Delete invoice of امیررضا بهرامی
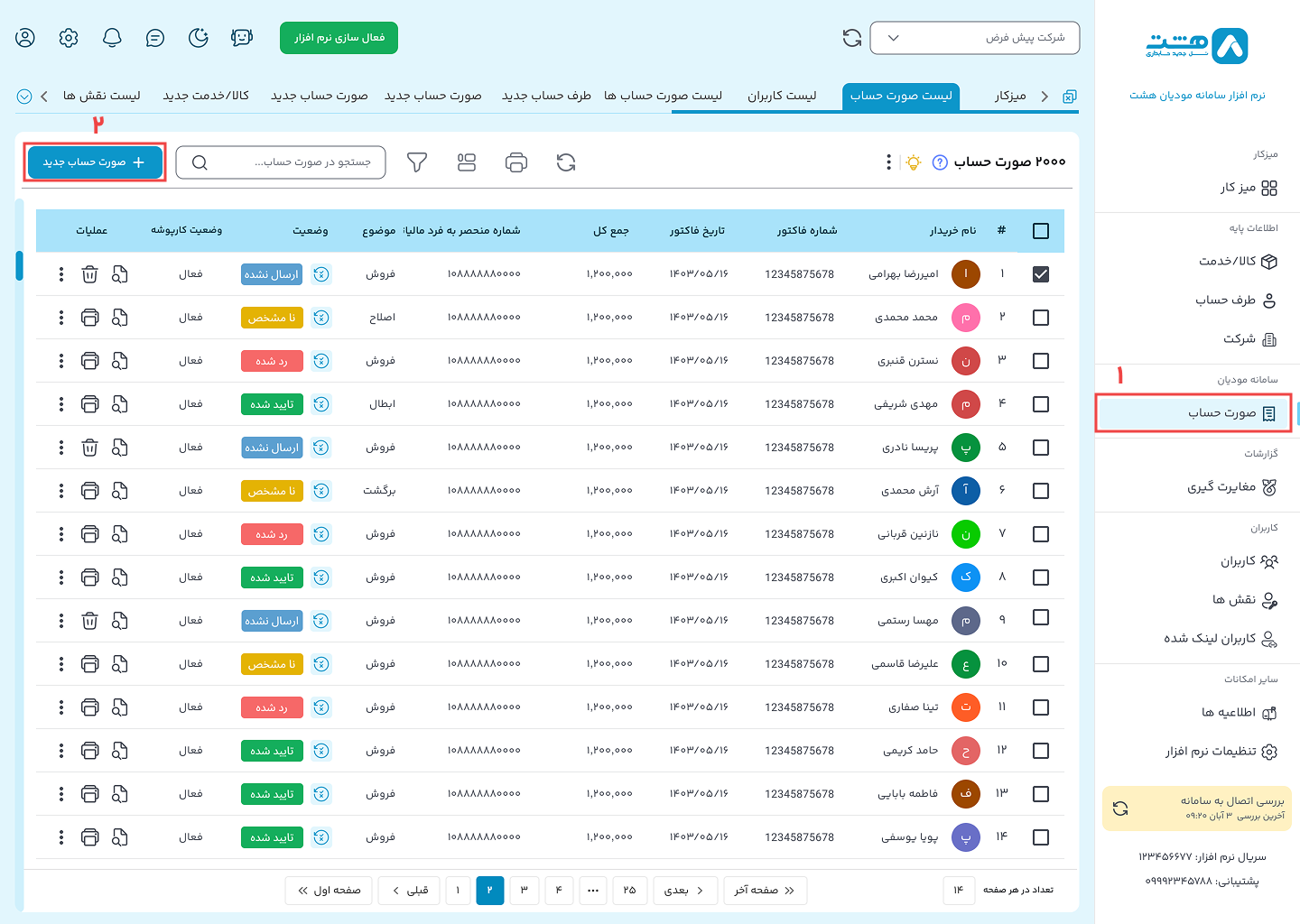1300x924 pixels. (89, 274)
